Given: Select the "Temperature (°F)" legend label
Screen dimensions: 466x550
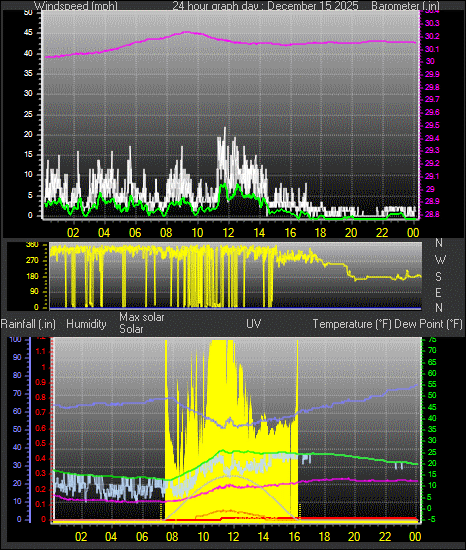Looking at the screenshot, I should click(352, 324).
